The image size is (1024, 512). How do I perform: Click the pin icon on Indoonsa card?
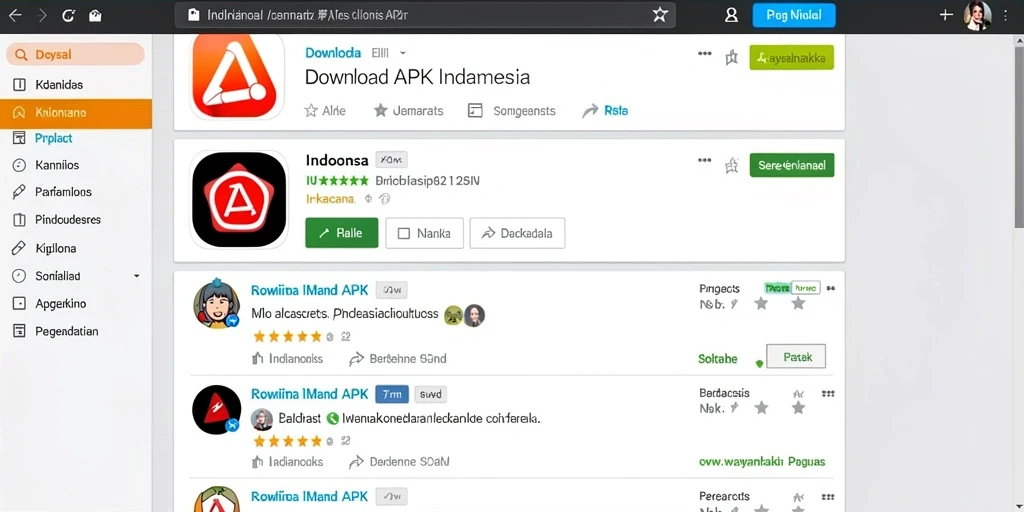click(732, 165)
